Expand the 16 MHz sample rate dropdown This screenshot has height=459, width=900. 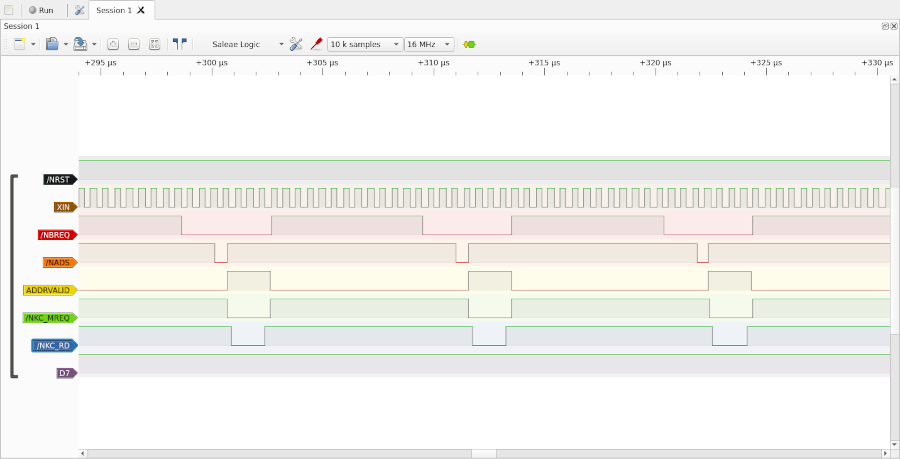pos(429,44)
